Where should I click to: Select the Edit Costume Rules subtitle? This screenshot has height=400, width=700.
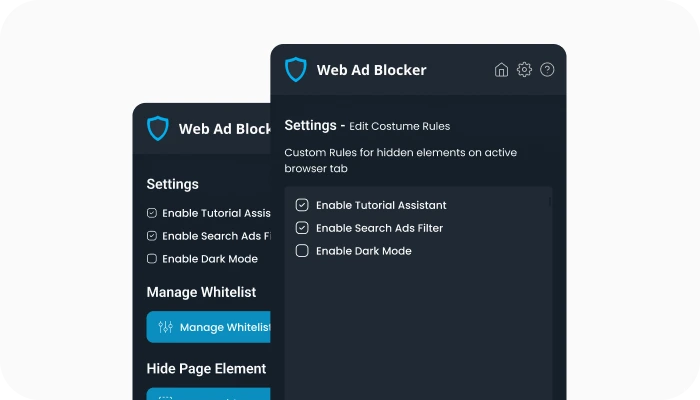399,126
